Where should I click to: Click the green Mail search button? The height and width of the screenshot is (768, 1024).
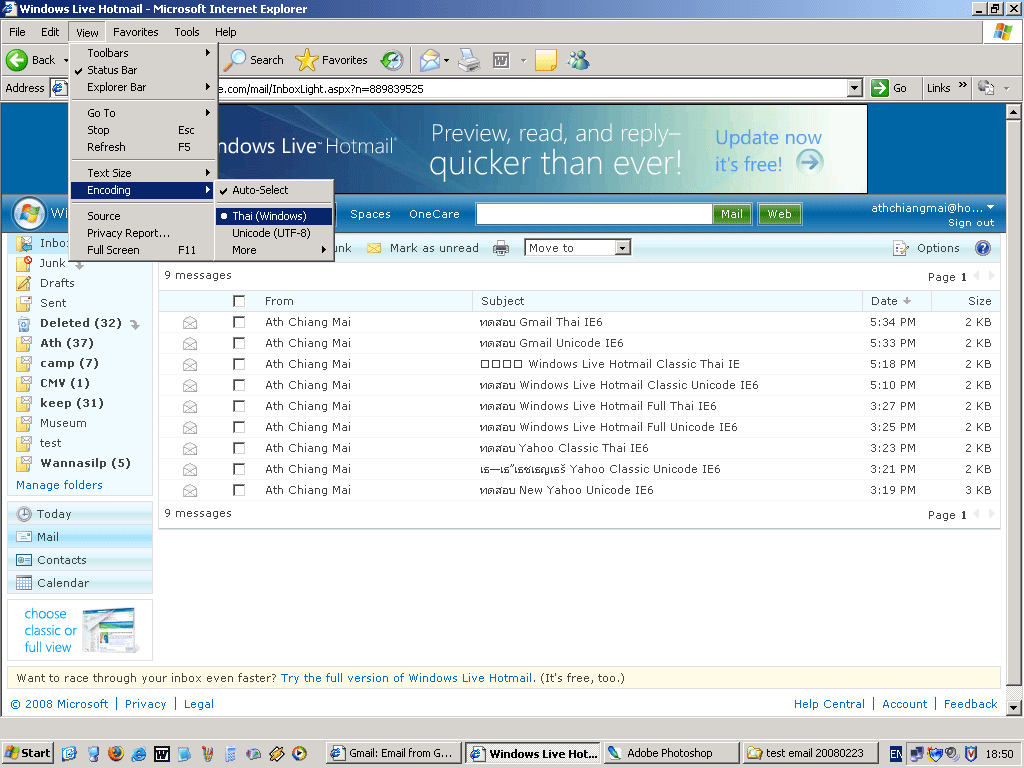[731, 214]
